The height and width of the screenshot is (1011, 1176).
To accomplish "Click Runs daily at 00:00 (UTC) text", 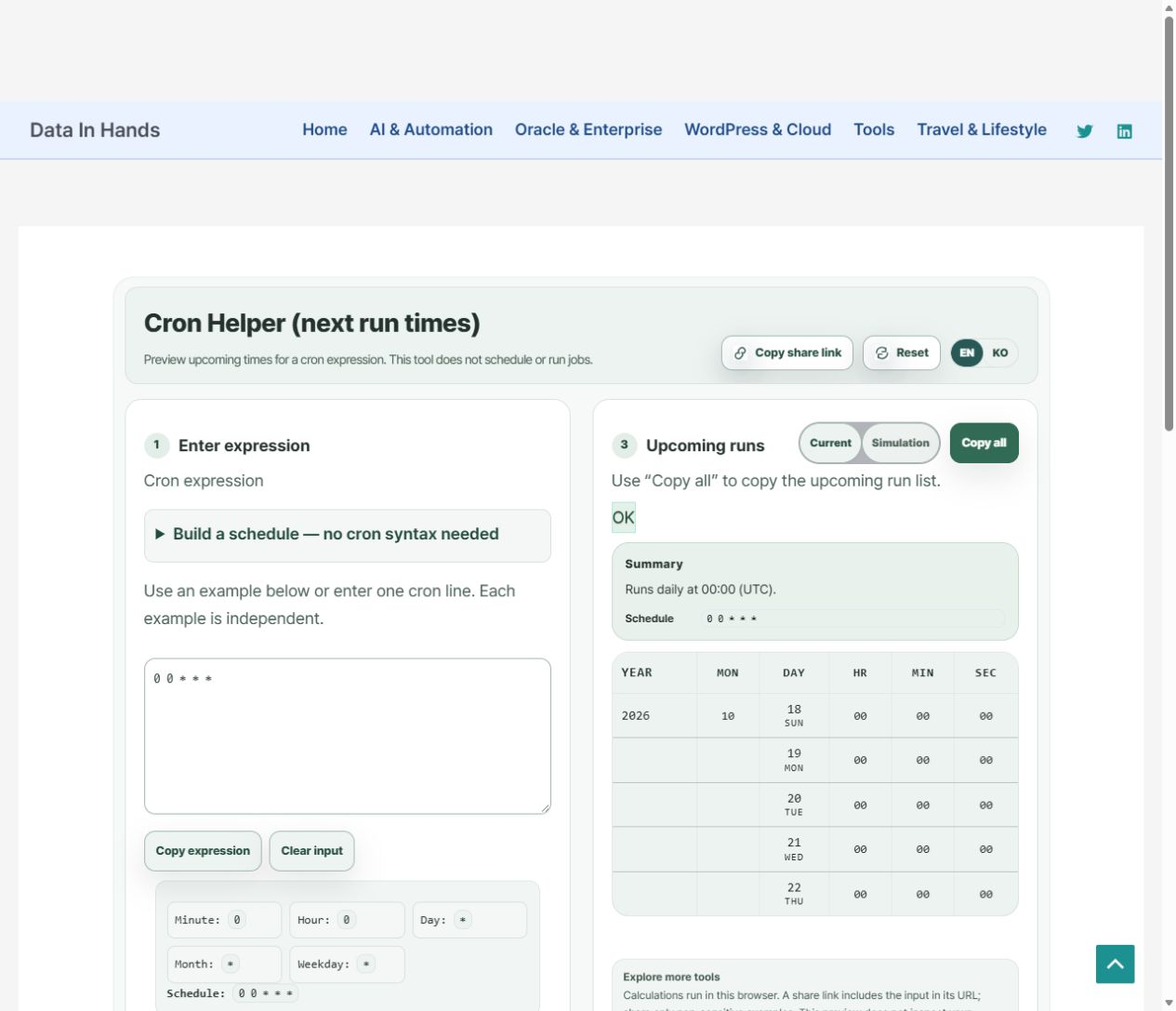I will point(700,590).
